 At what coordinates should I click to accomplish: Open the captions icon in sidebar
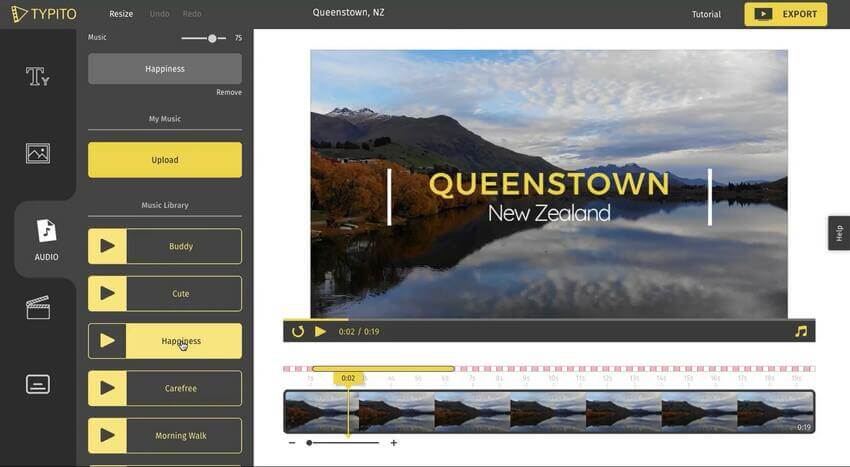[38, 385]
